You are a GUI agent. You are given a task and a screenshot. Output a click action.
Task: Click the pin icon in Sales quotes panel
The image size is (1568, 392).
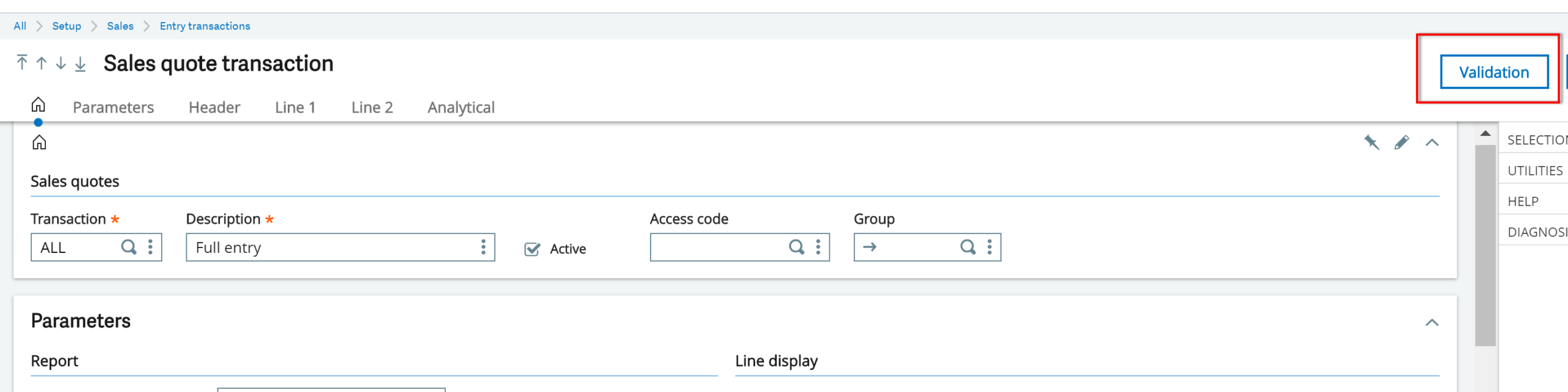pos(1371,143)
